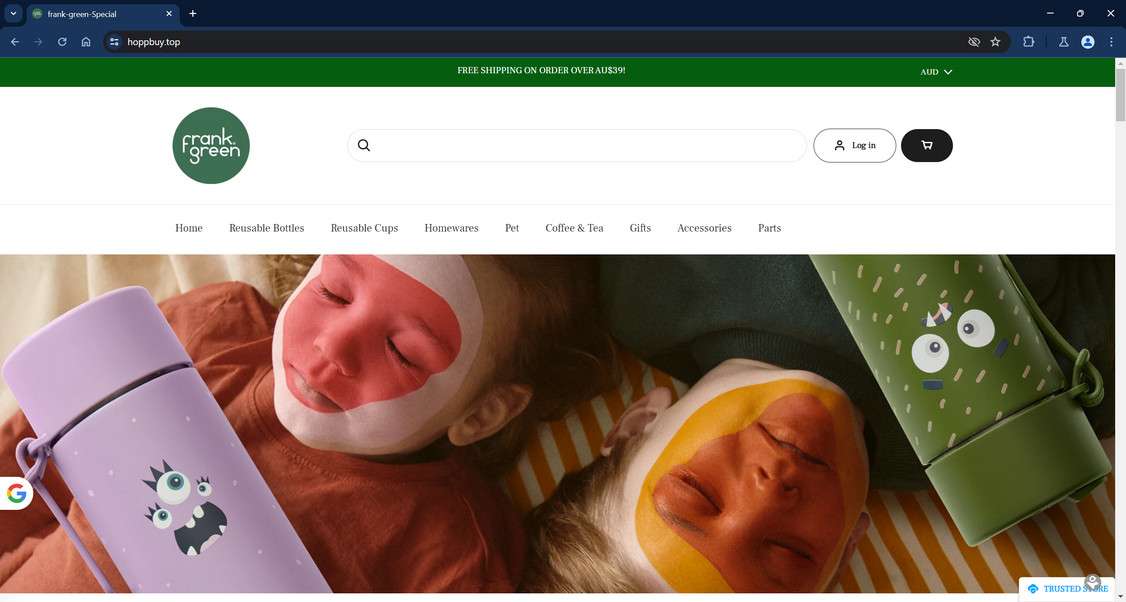Go to the Home menu item
This screenshot has height=602, width=1126.
pos(189,228)
